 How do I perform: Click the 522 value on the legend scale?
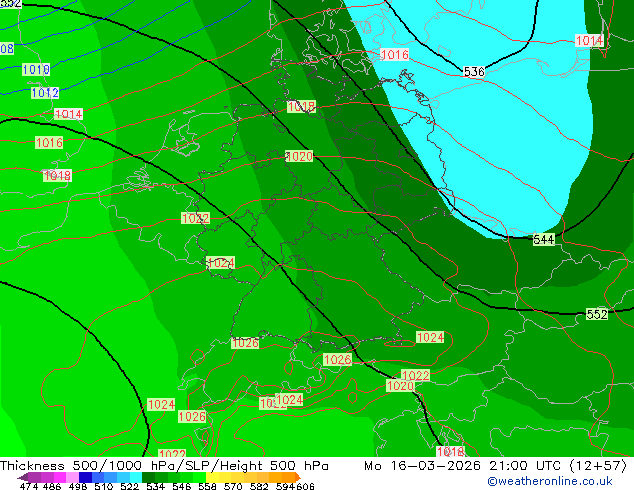pyautogui.click(x=129, y=486)
